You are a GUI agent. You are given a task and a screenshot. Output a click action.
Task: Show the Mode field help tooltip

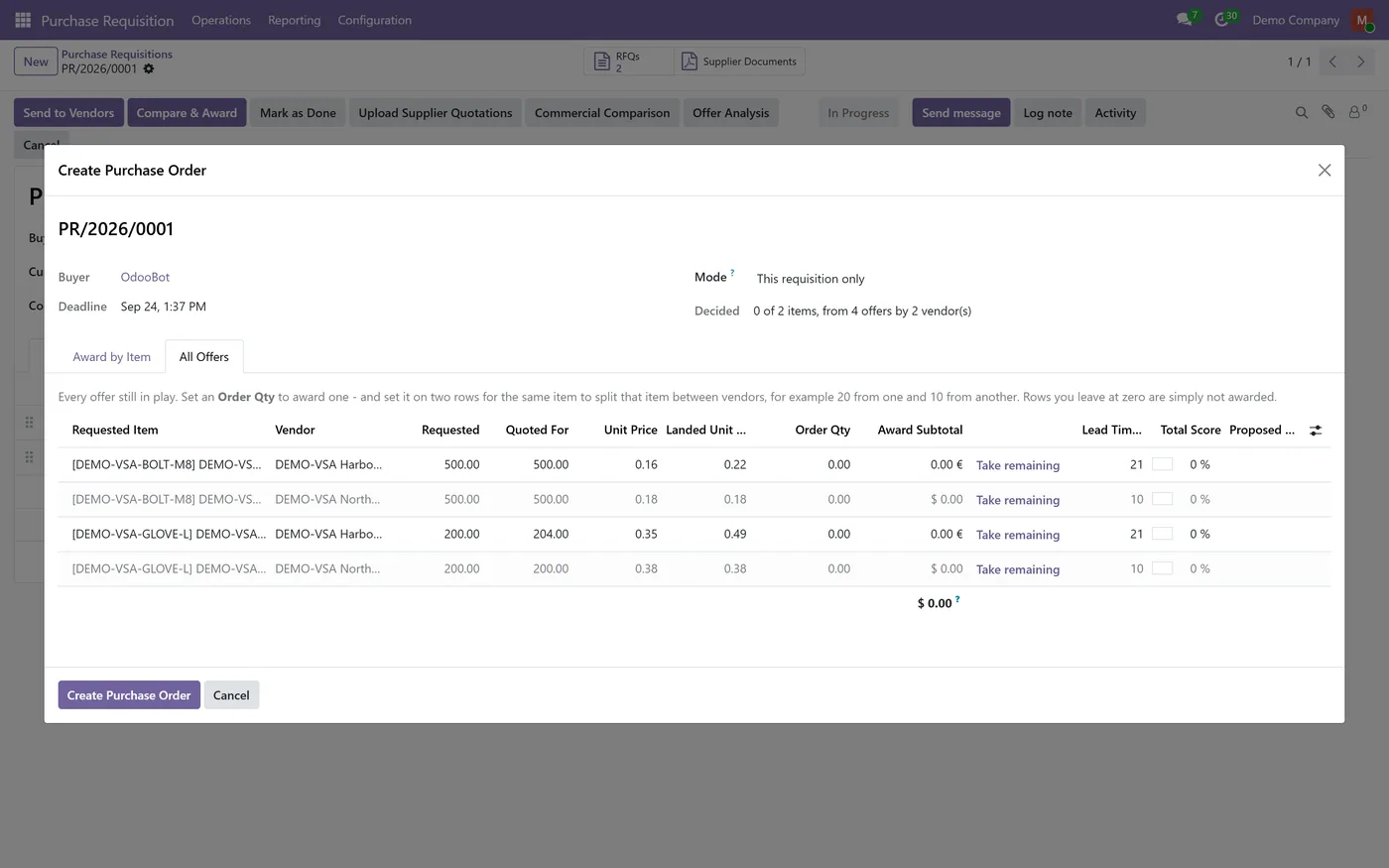coord(732,272)
